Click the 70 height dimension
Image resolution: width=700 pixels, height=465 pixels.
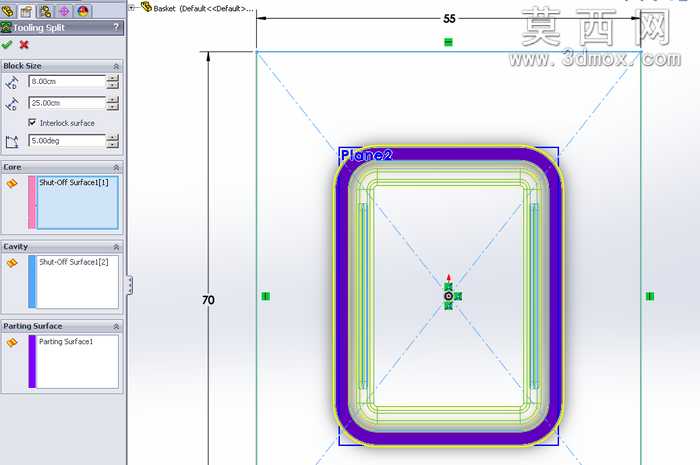coord(208,300)
